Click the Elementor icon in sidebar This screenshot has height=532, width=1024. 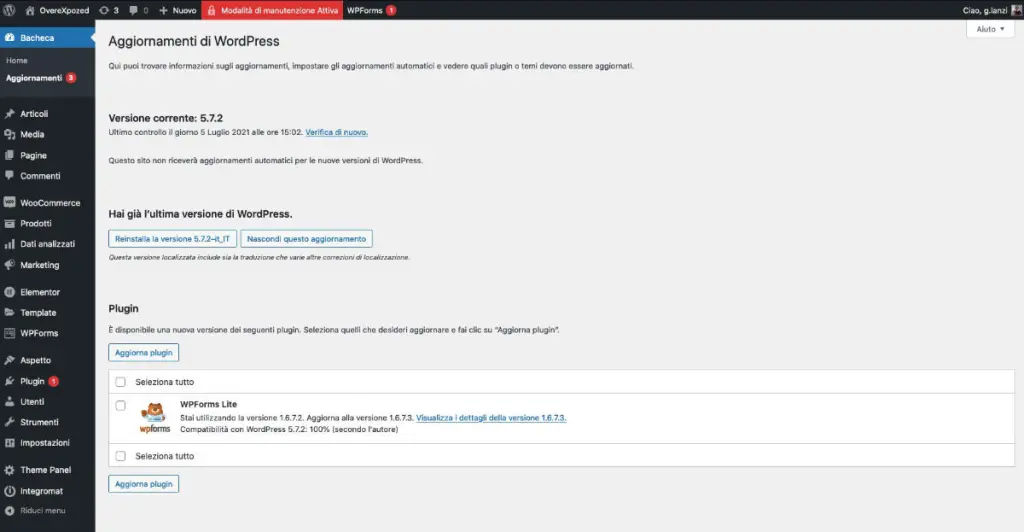point(9,292)
